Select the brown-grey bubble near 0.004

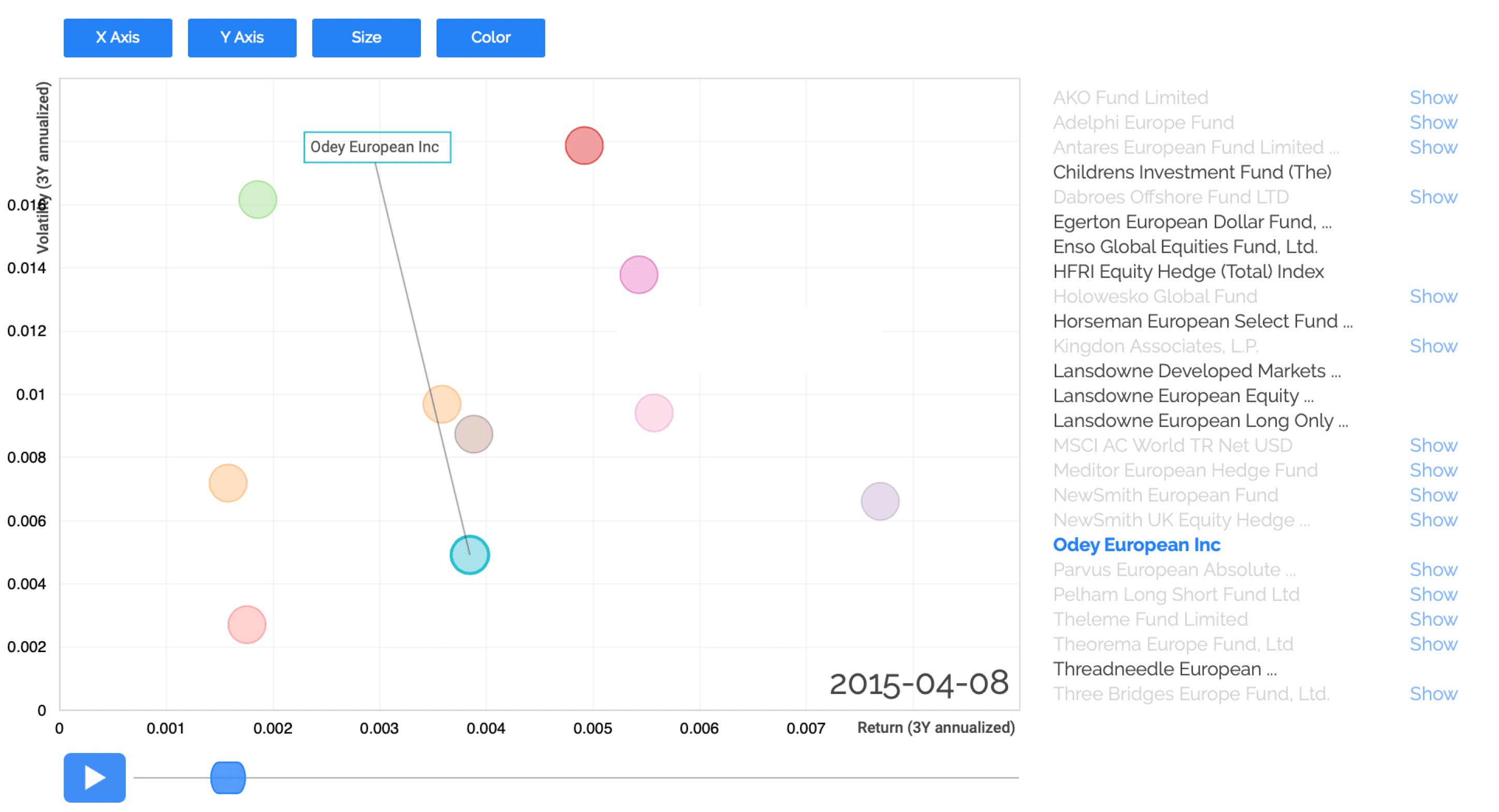click(474, 434)
